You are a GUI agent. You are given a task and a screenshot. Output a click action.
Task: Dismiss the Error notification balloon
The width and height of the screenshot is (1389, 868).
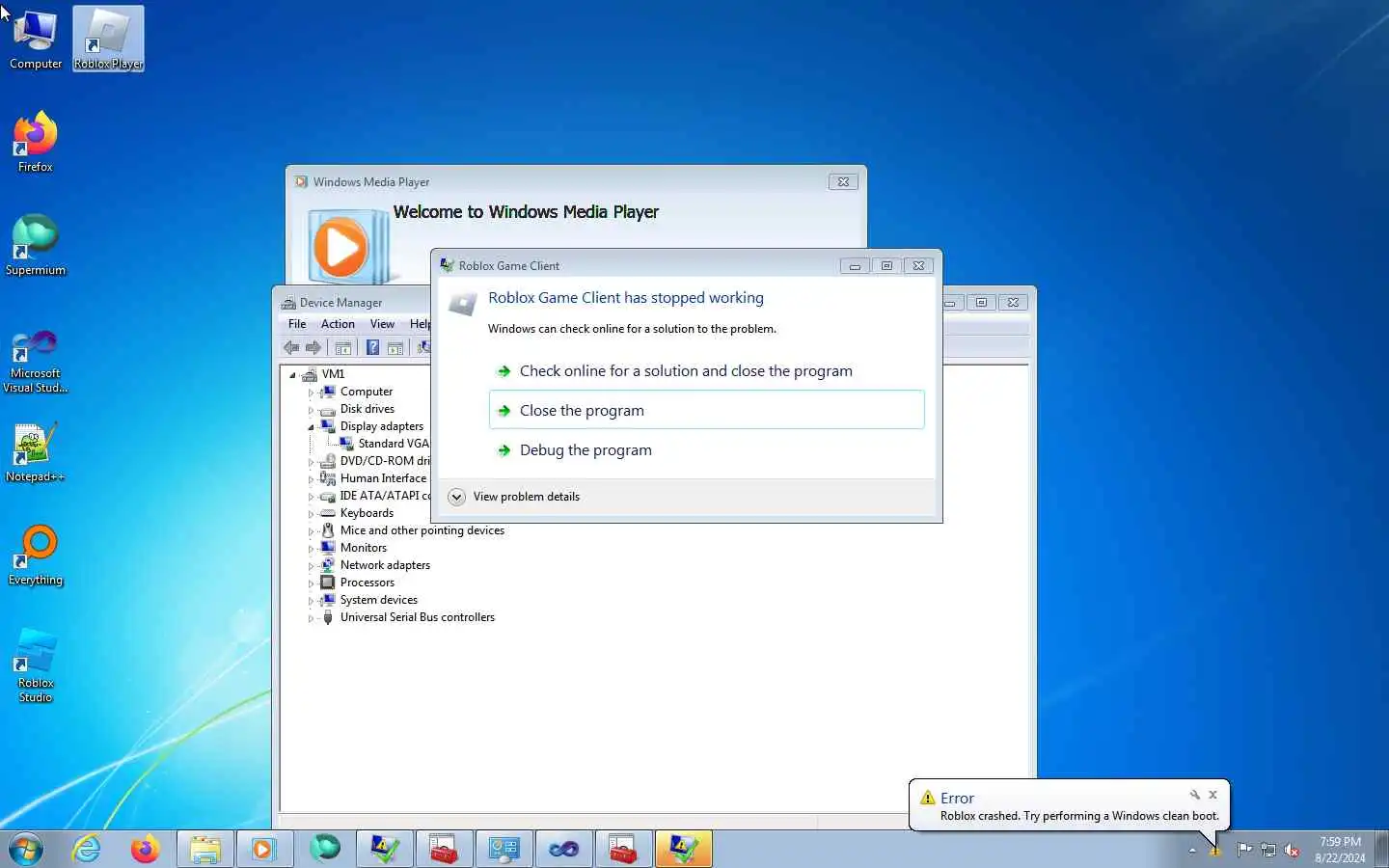pos(1212,795)
